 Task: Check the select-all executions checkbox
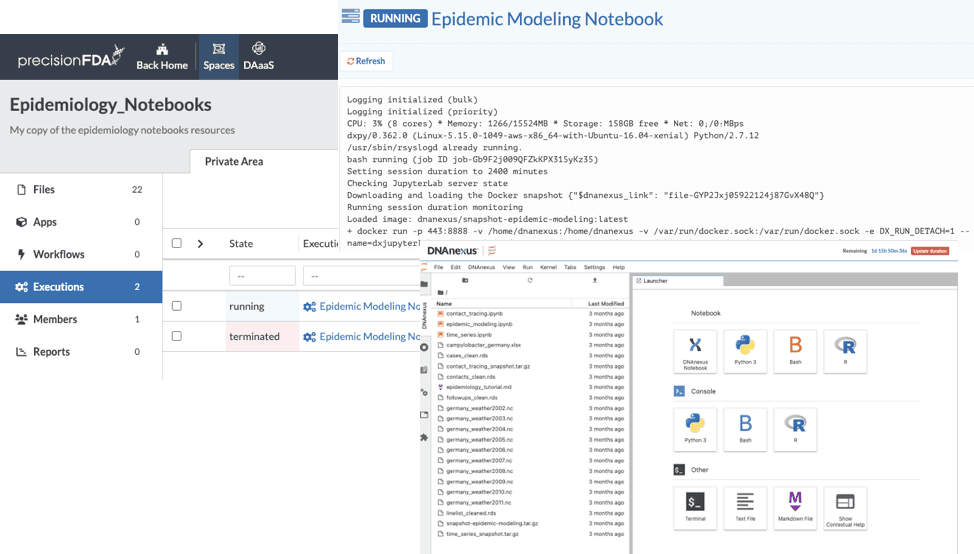(177, 243)
